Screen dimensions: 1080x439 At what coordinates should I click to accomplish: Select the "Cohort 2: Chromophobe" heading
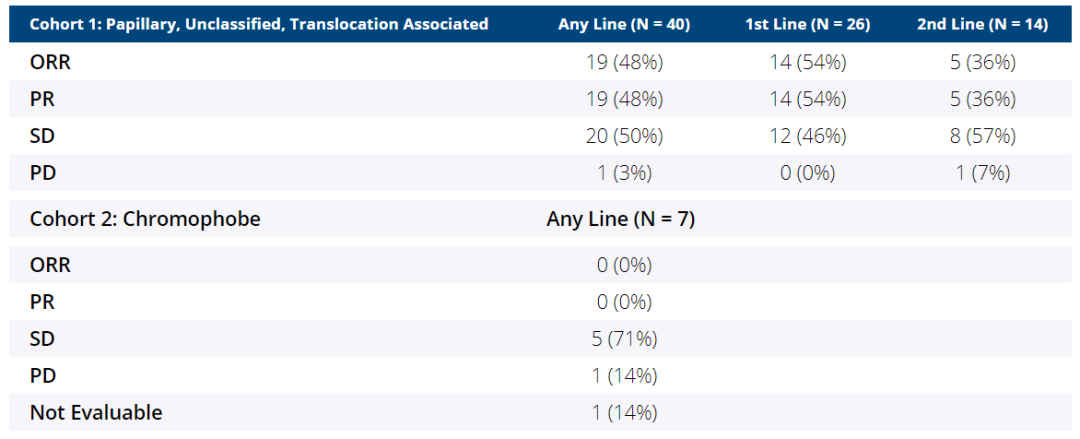click(x=145, y=219)
